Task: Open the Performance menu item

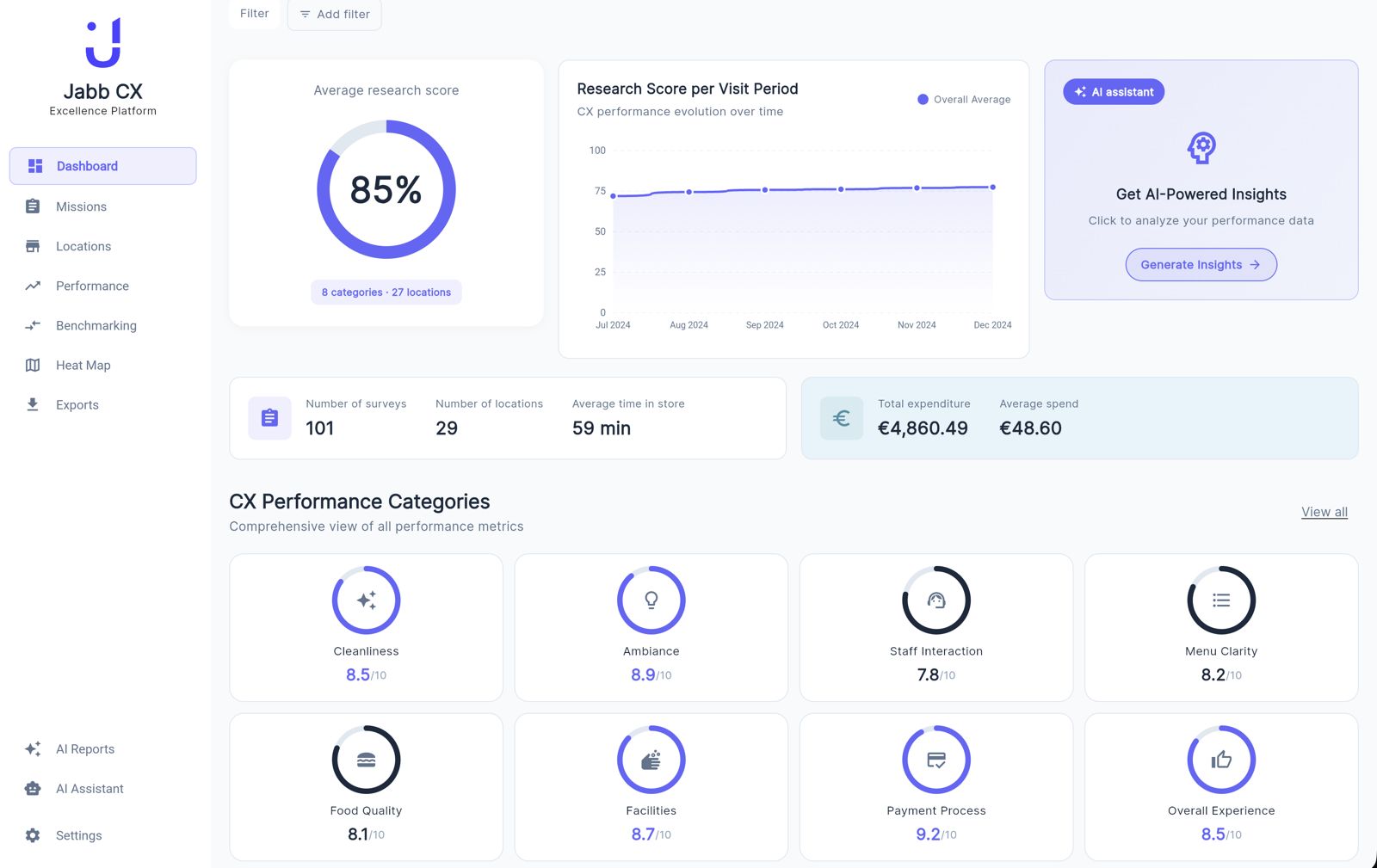Action: coord(92,286)
